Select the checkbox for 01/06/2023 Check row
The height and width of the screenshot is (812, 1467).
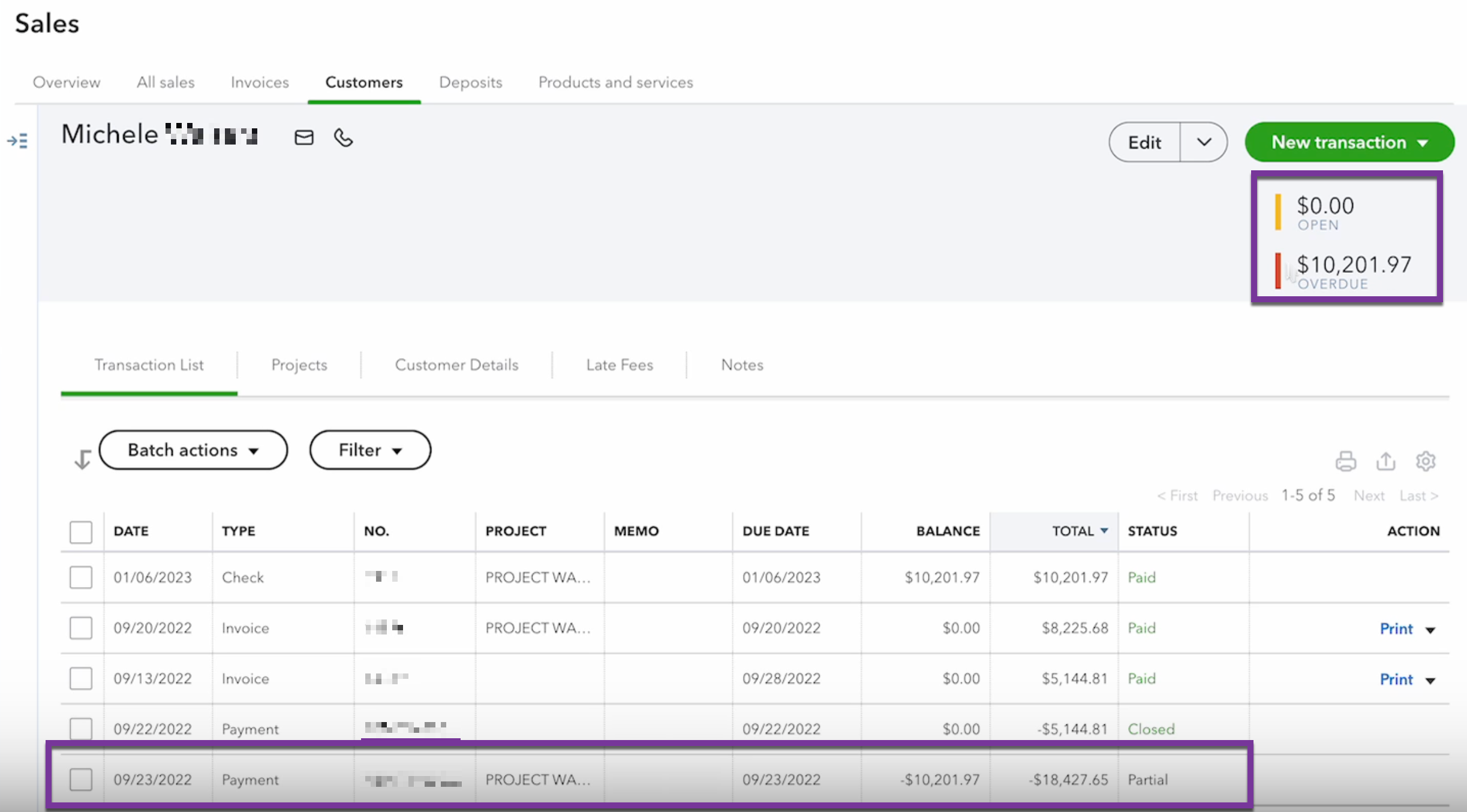coord(81,578)
